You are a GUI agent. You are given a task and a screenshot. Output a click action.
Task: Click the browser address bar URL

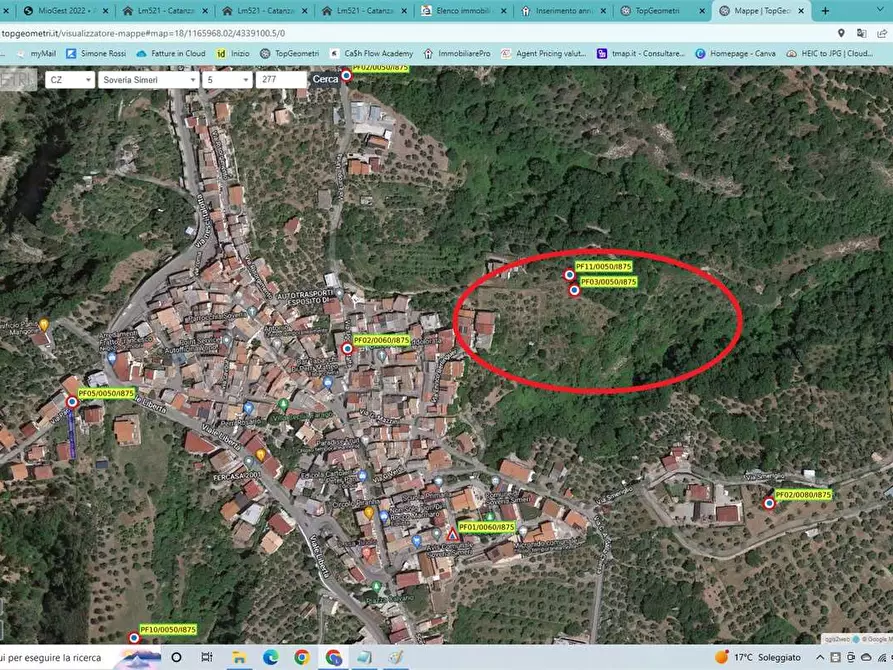coord(143,33)
